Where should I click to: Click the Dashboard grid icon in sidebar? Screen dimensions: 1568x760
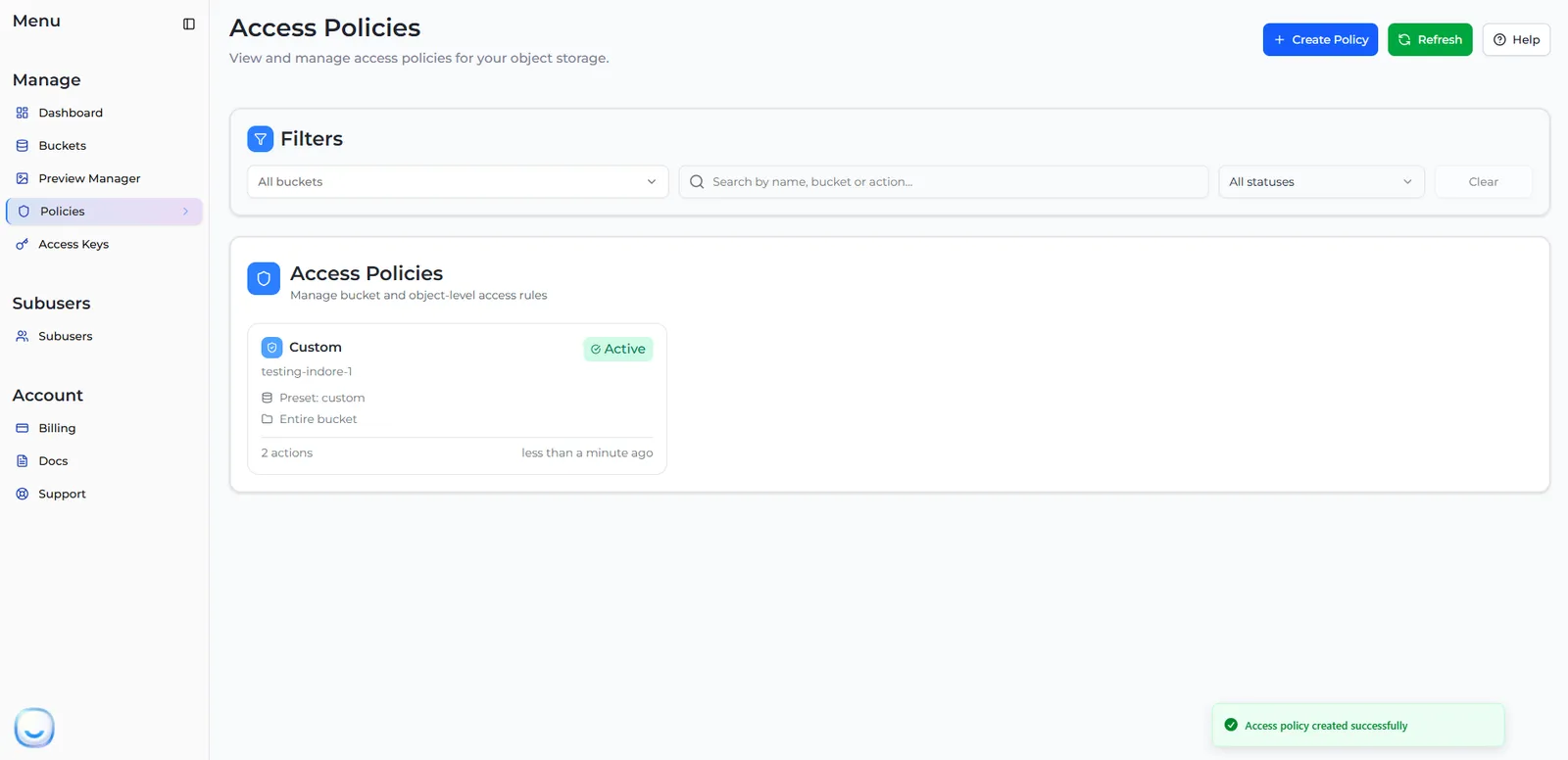coord(23,113)
